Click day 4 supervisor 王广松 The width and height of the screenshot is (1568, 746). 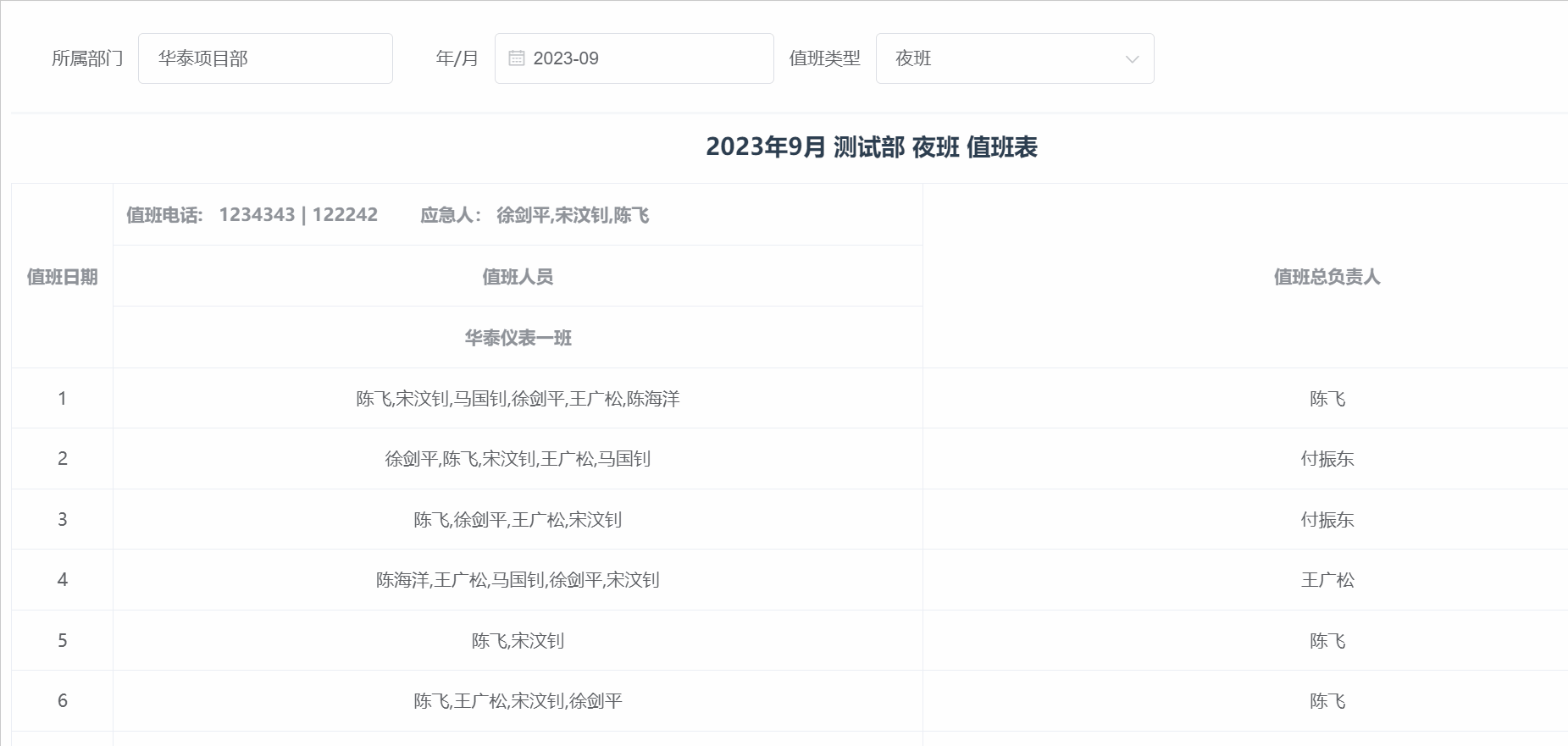pos(1327,580)
